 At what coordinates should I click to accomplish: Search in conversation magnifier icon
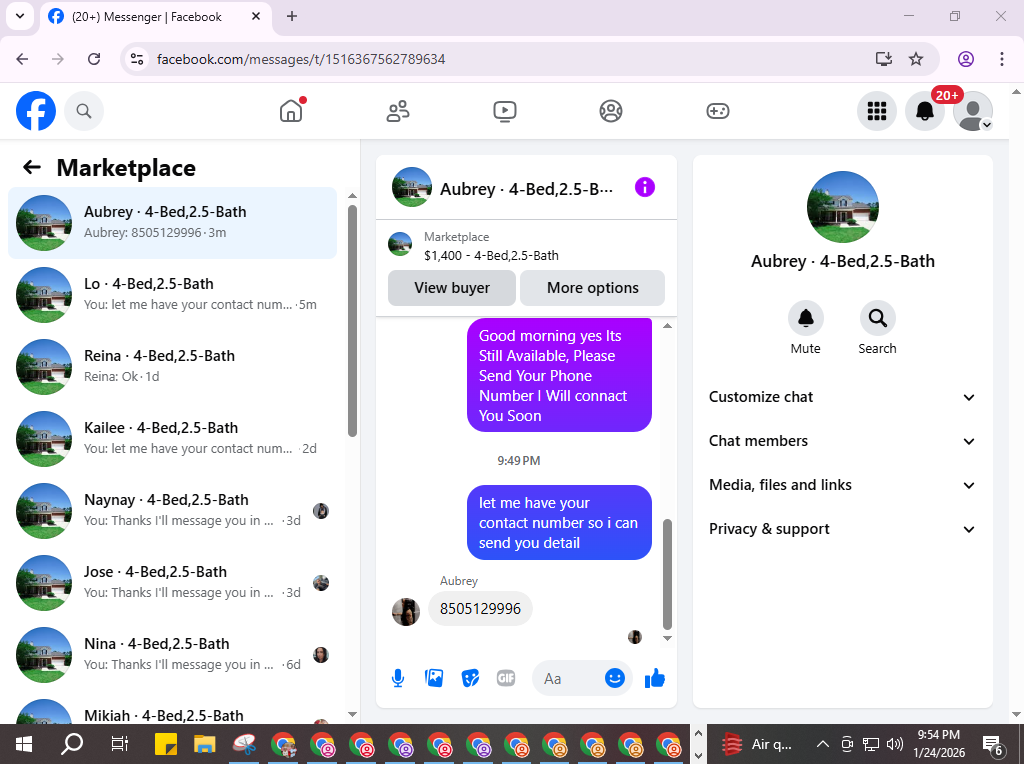(x=877, y=318)
